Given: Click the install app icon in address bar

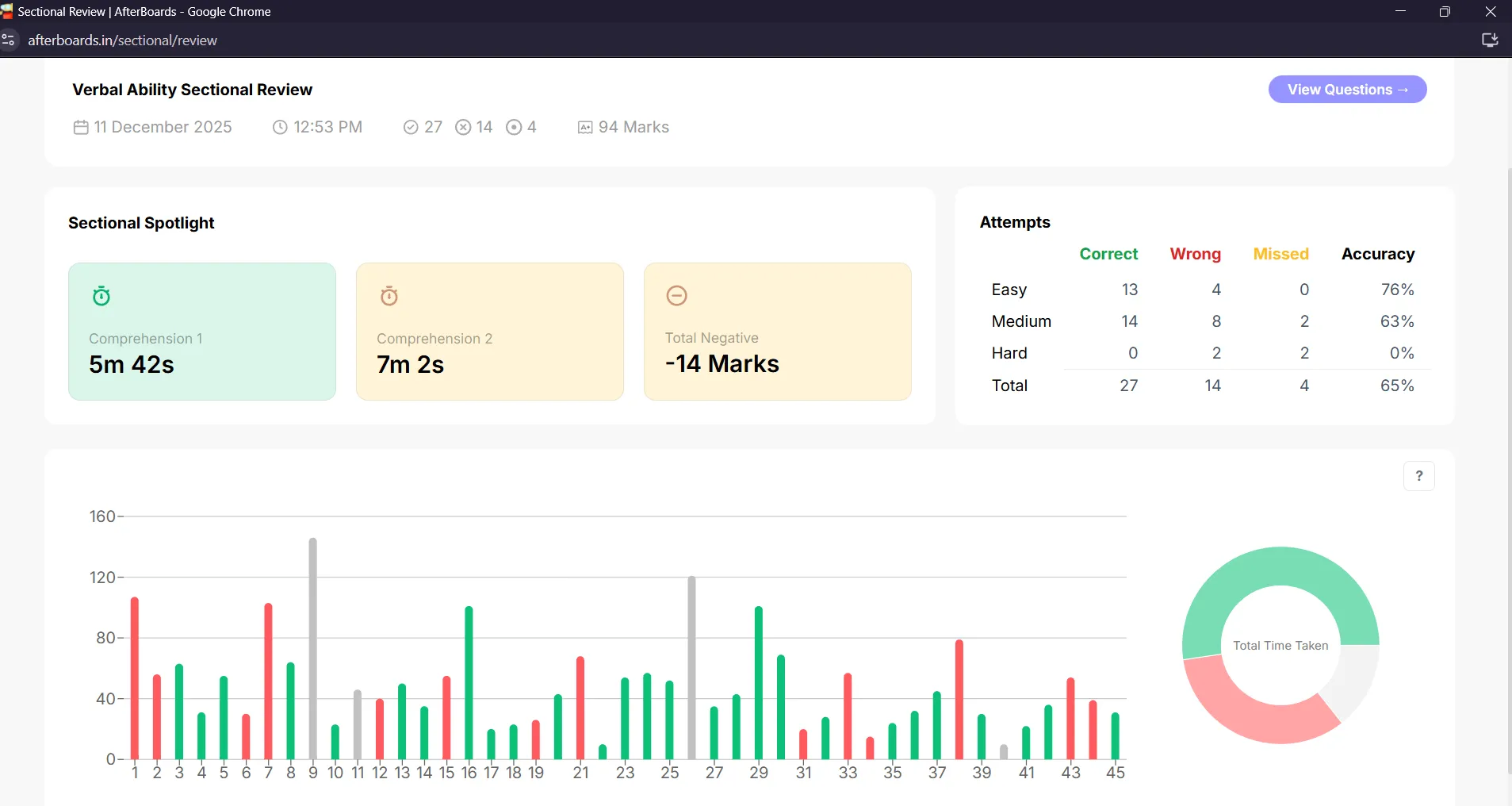Looking at the screenshot, I should tap(1490, 40).
